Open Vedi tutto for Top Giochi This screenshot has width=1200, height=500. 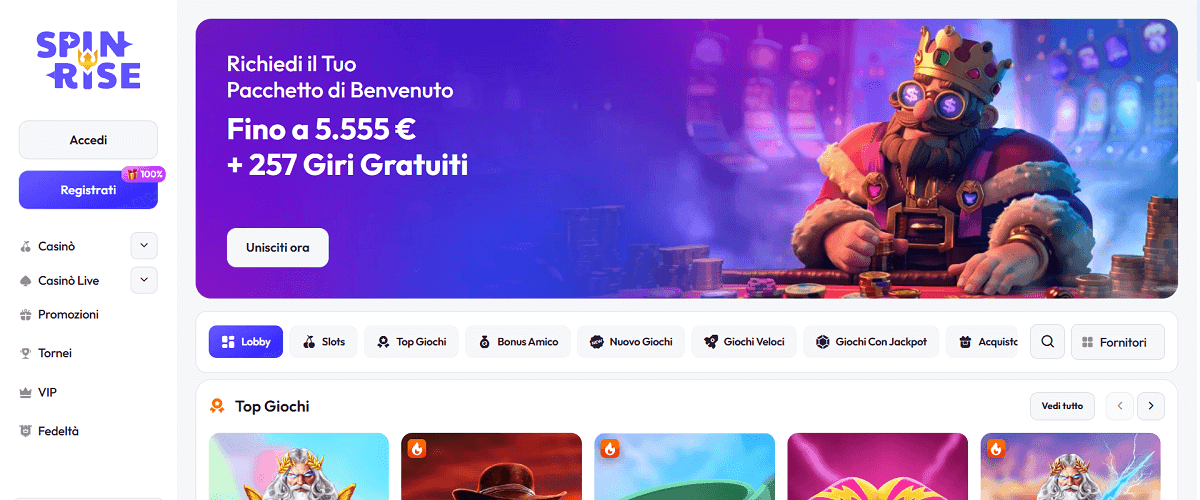(x=1062, y=406)
